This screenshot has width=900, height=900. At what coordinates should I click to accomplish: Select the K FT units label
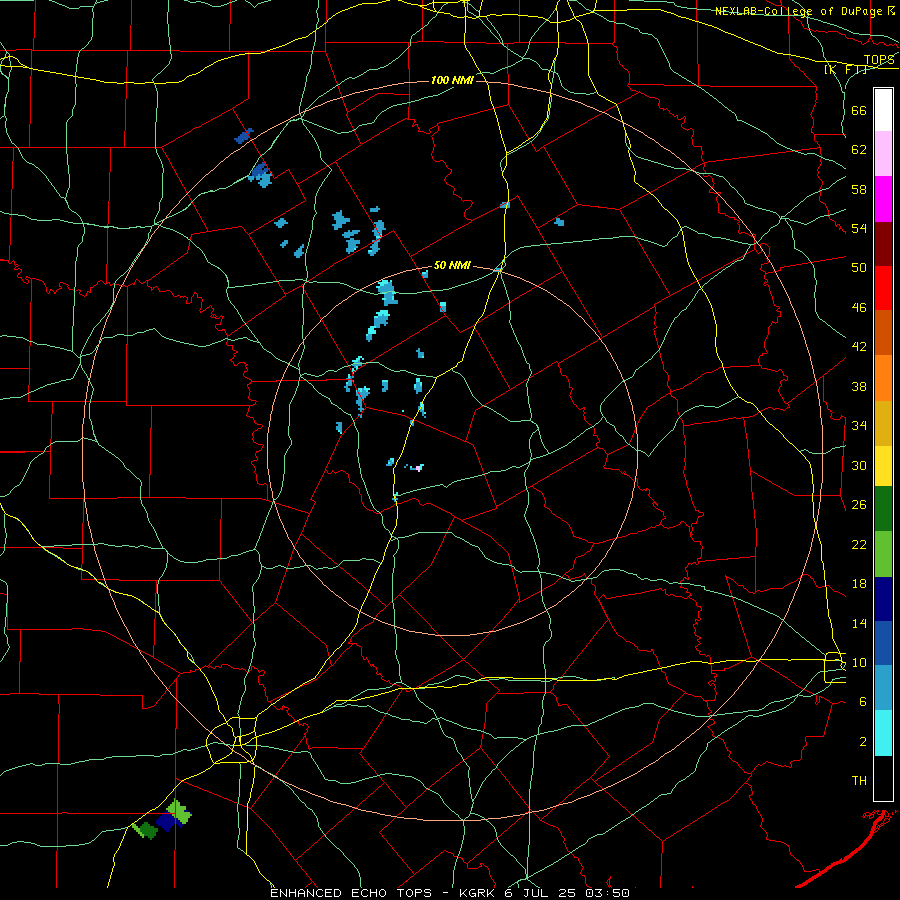tap(845, 70)
